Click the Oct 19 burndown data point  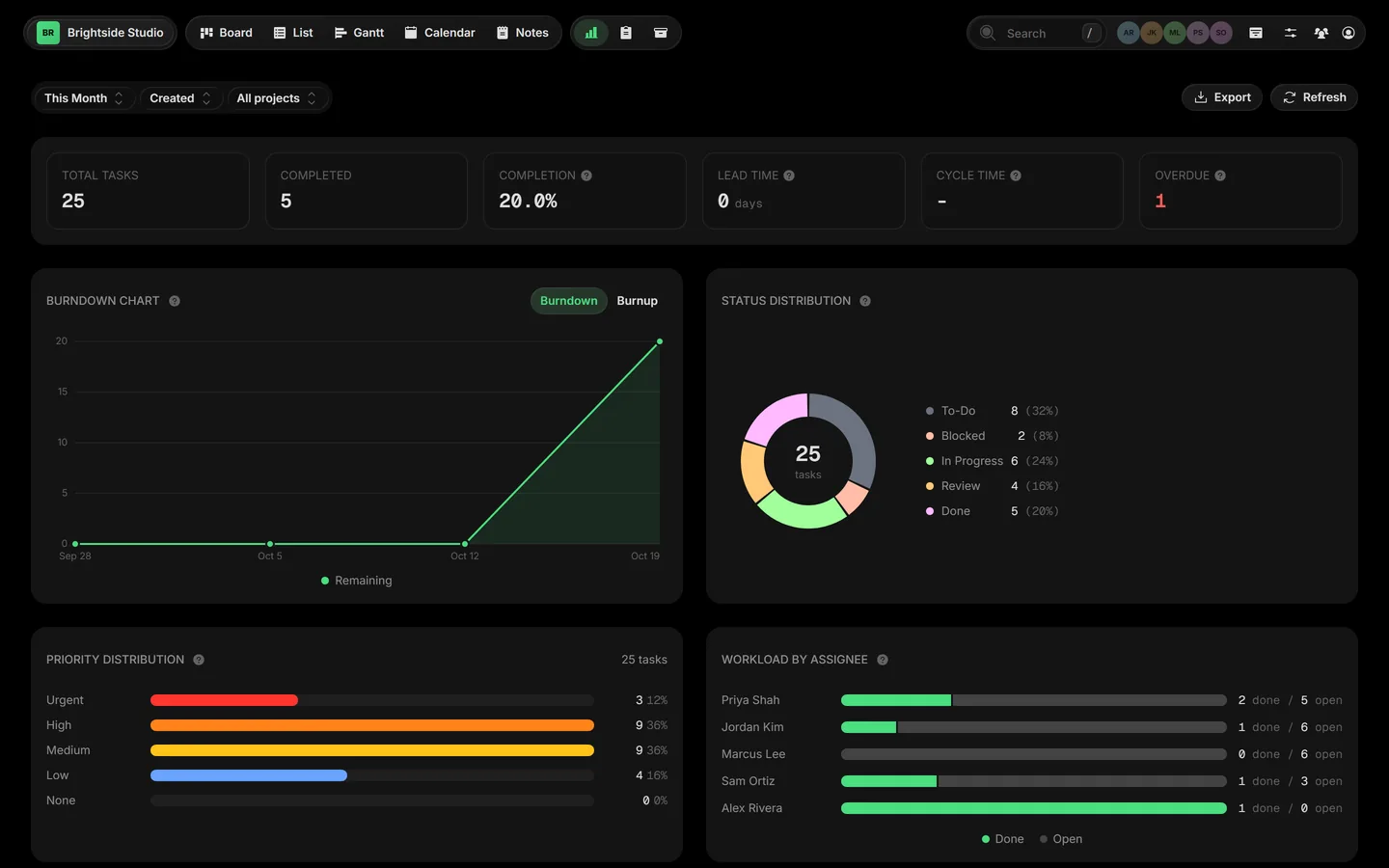coord(660,341)
